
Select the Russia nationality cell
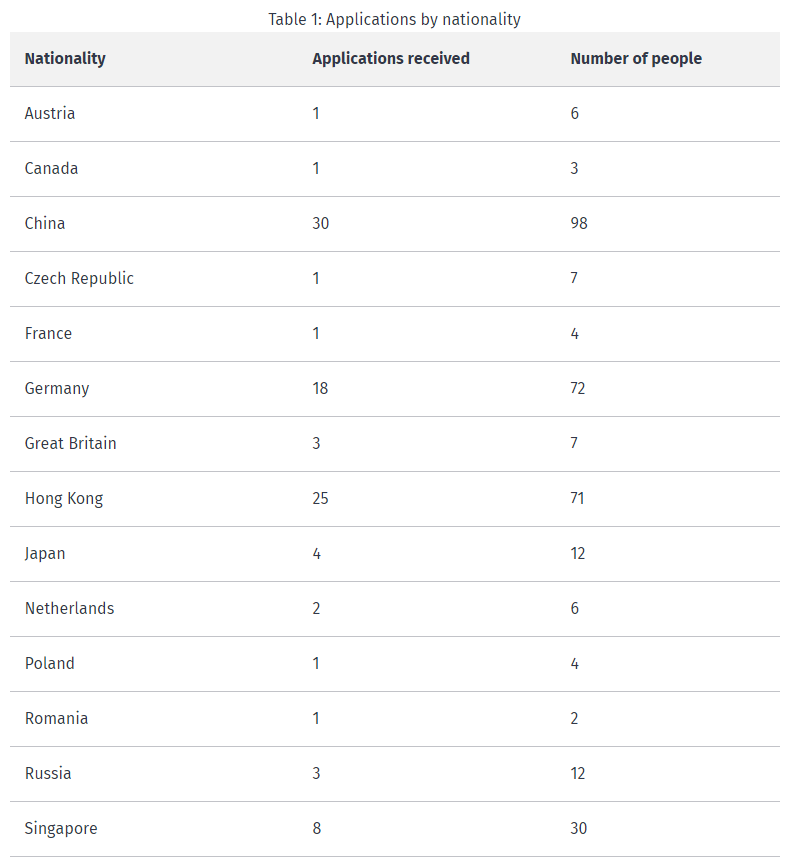pyautogui.click(x=48, y=774)
